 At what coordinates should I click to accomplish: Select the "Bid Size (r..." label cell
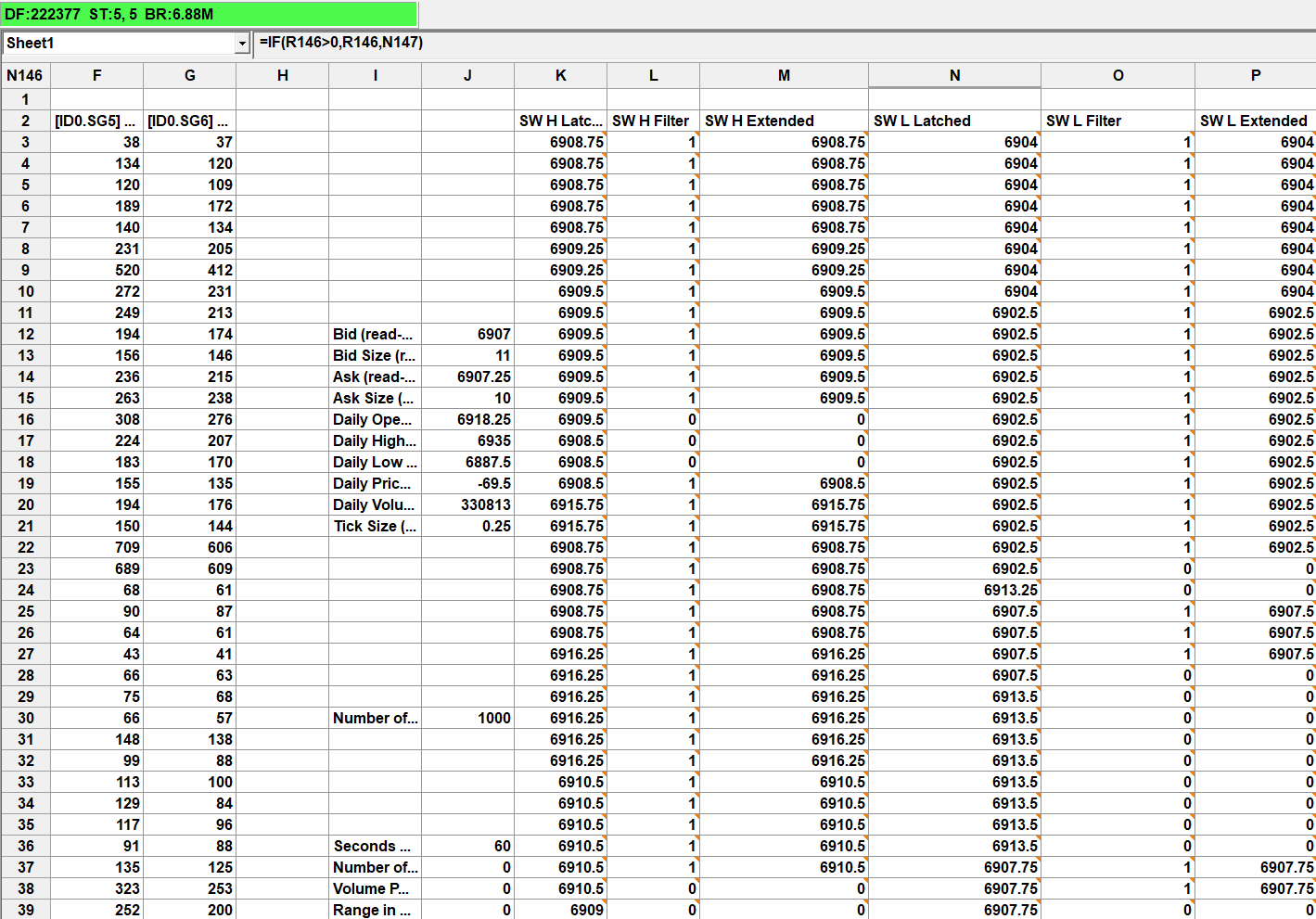coord(376,355)
